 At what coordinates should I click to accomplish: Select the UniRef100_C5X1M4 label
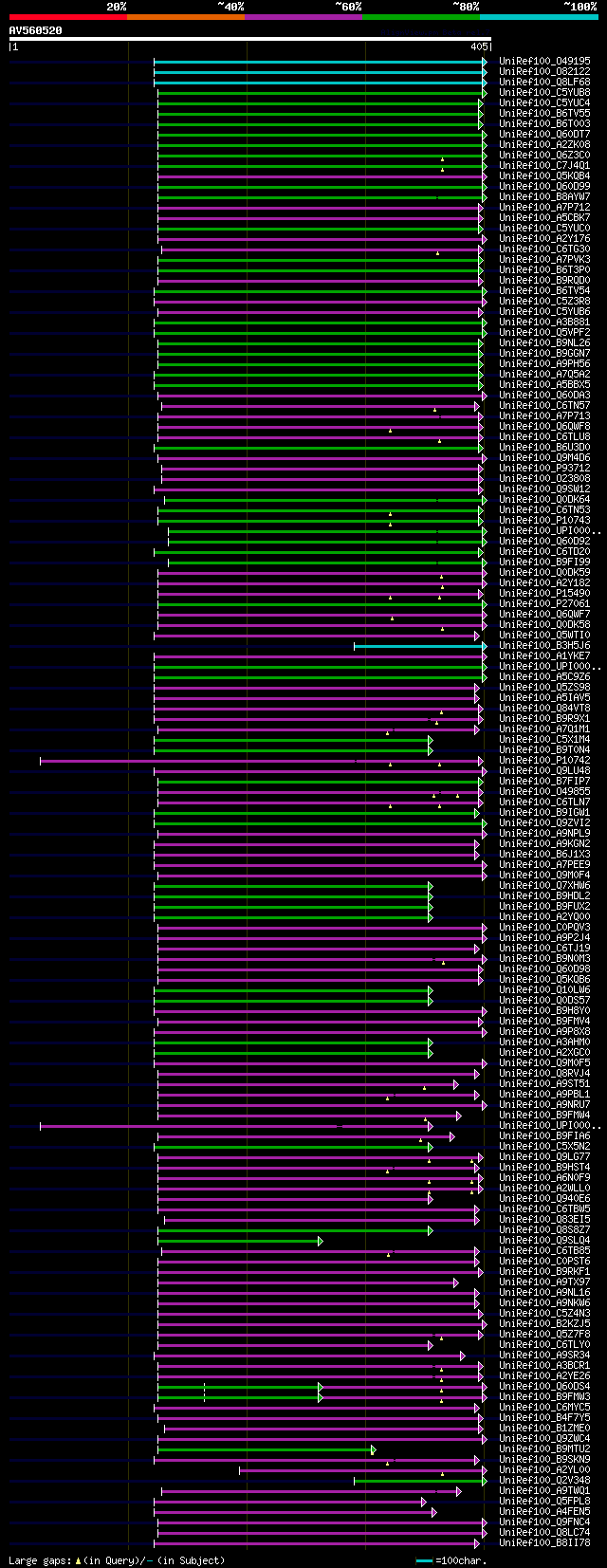tap(544, 740)
